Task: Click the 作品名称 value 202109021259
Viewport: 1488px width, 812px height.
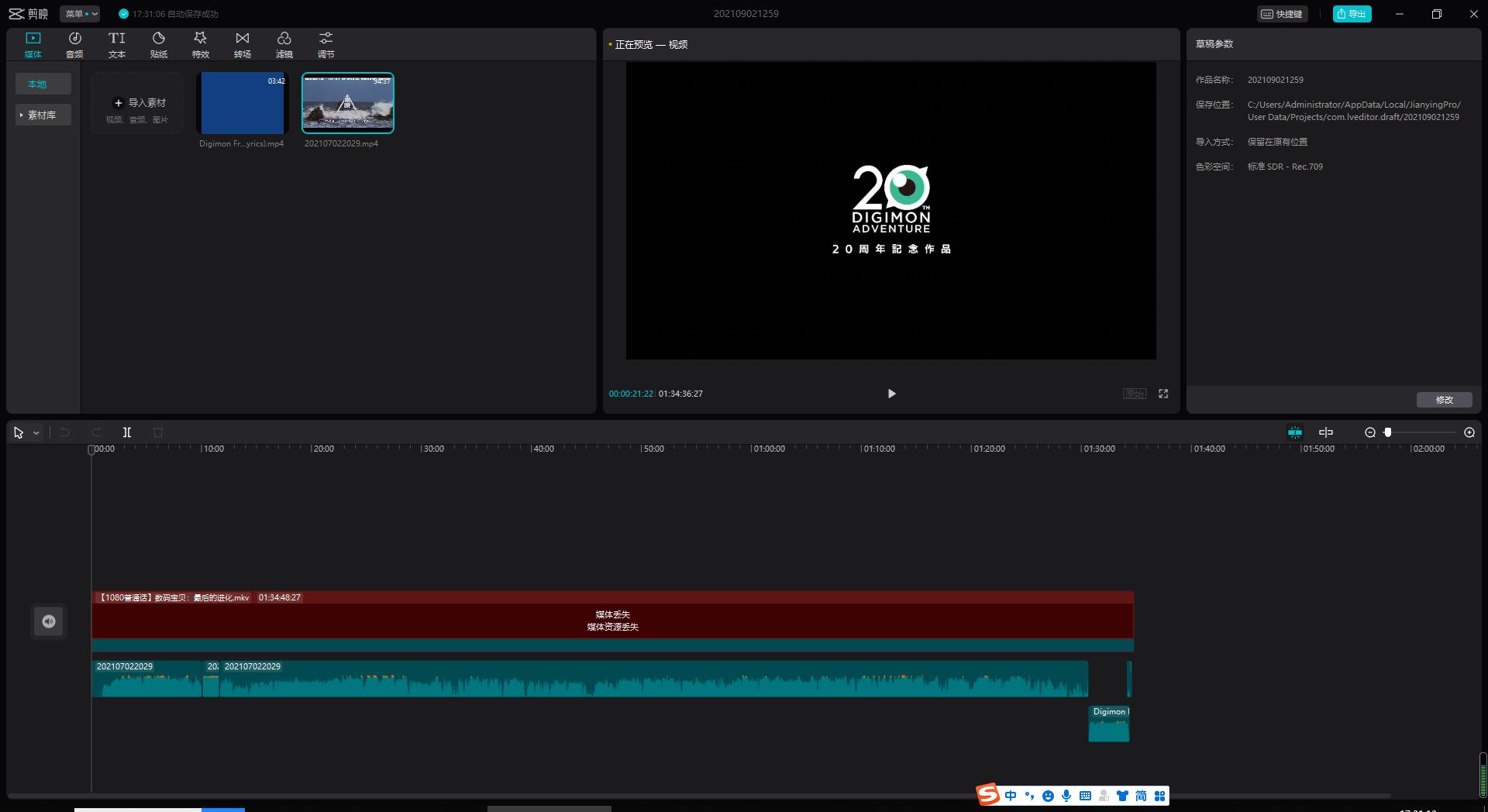Action: [1275, 80]
